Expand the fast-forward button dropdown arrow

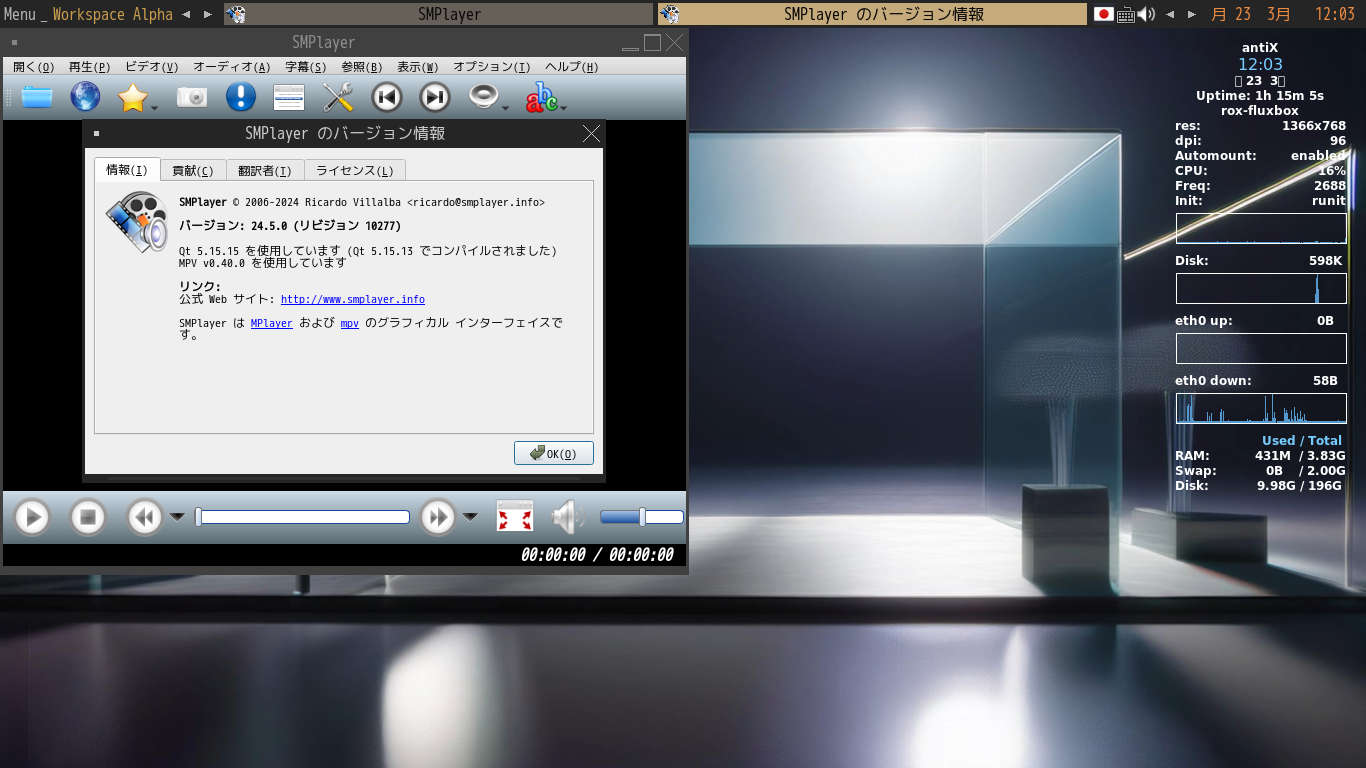click(470, 517)
